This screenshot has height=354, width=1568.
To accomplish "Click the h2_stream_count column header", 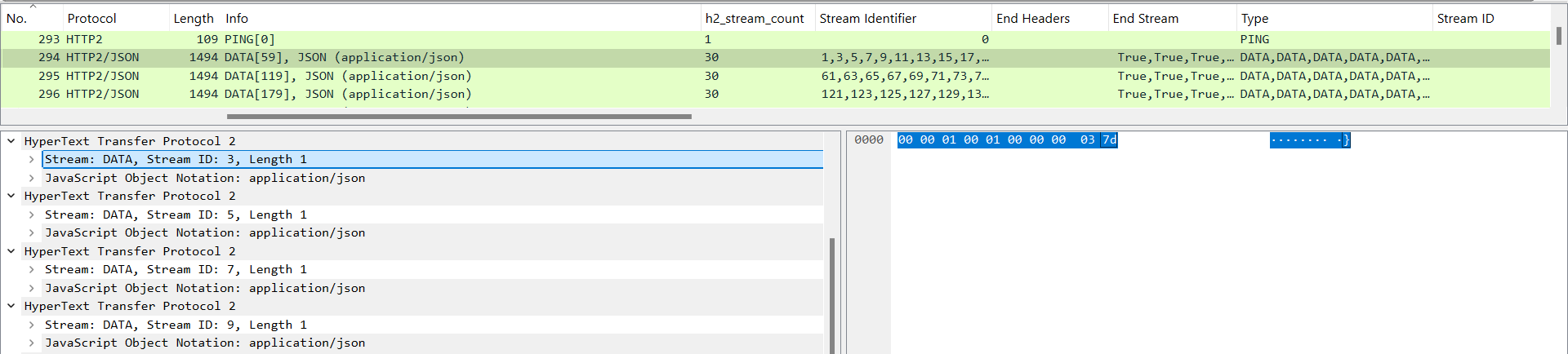I will point(755,18).
